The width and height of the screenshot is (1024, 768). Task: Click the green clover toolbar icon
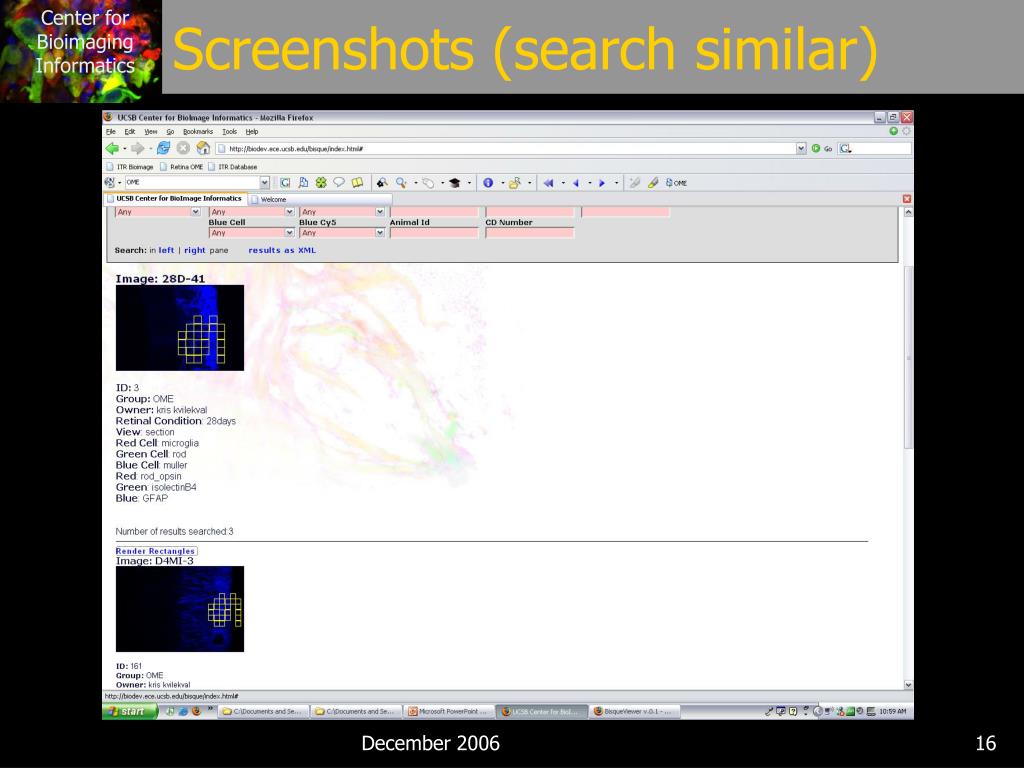(x=321, y=183)
